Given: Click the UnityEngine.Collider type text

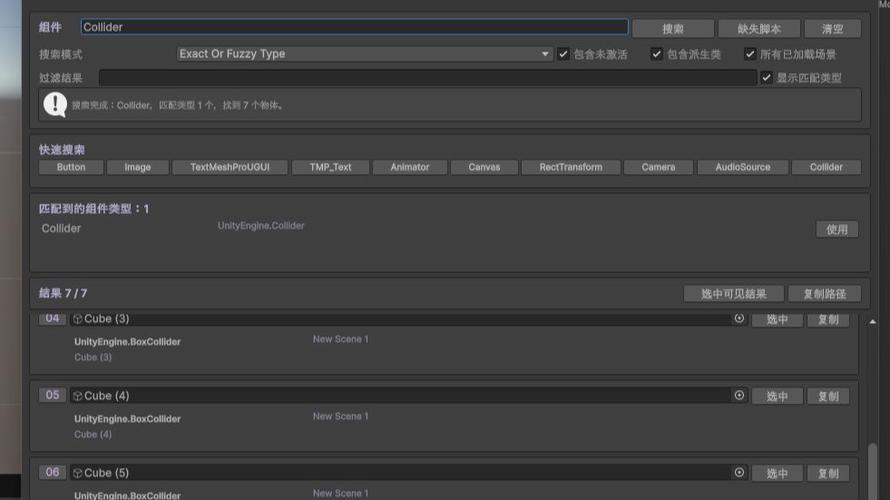Looking at the screenshot, I should click(x=261, y=226).
